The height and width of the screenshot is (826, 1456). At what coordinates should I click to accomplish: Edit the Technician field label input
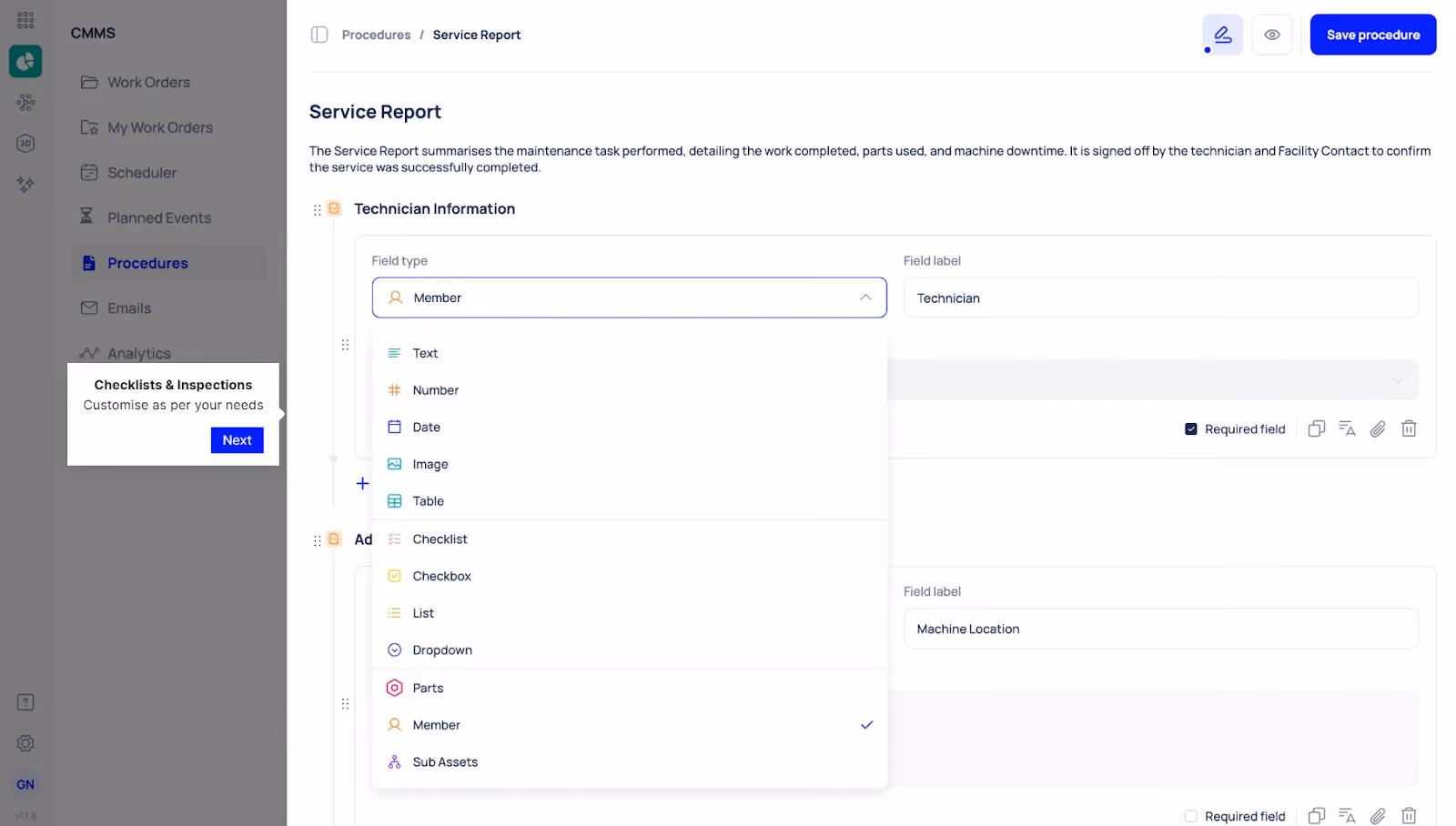(1161, 298)
